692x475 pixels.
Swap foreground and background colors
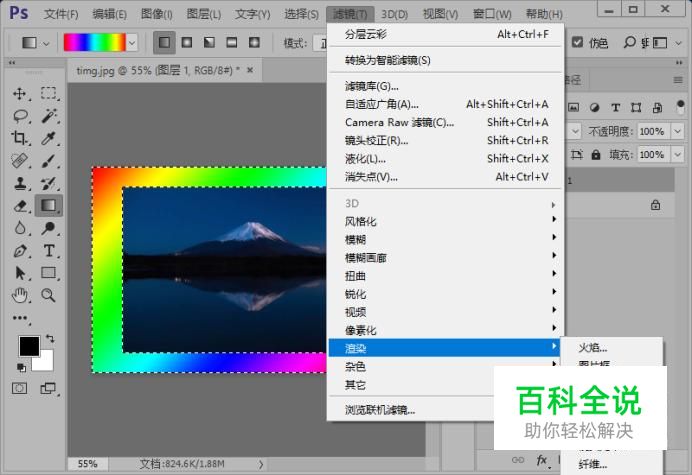click(x=50, y=339)
